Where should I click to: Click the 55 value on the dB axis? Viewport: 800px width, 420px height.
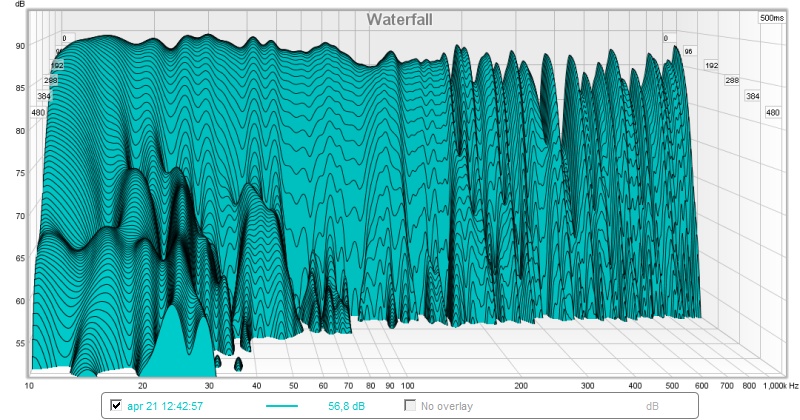tap(20, 343)
